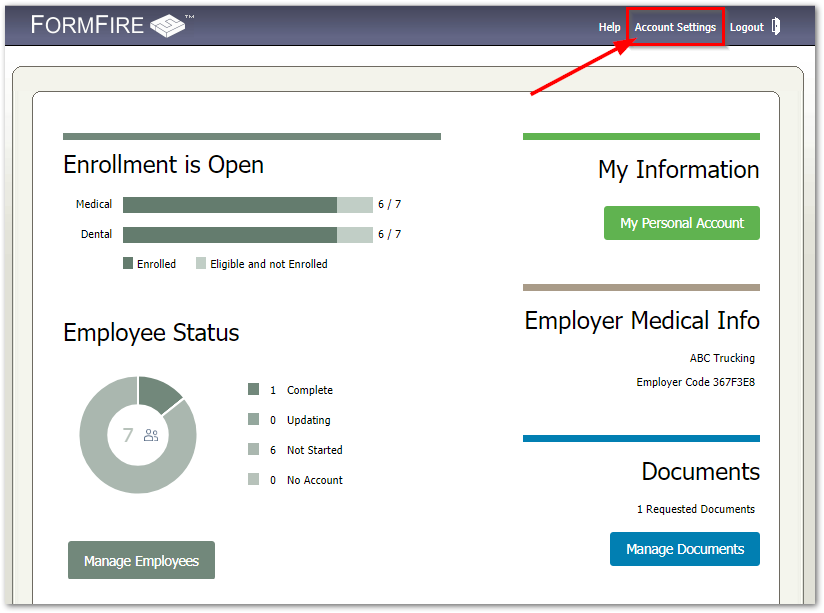
Task: Click the 'Not Started' status label
Action: tap(315, 450)
